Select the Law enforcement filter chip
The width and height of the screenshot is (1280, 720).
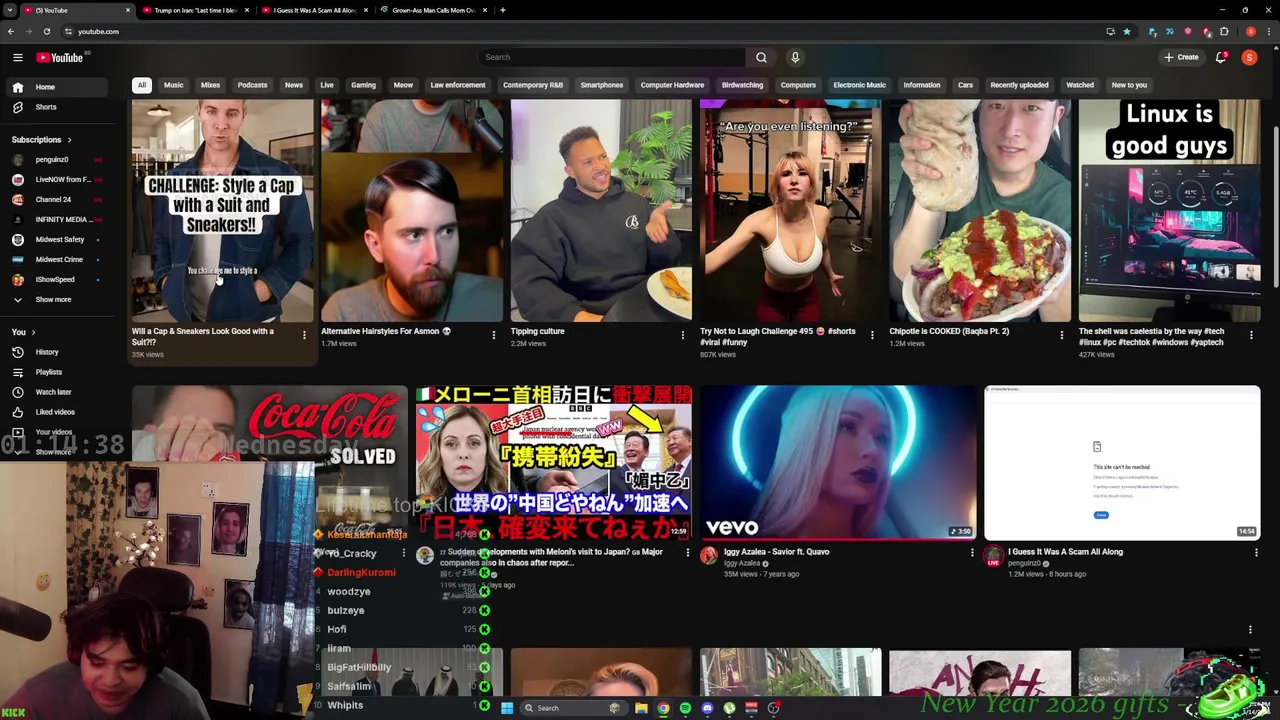coord(458,85)
